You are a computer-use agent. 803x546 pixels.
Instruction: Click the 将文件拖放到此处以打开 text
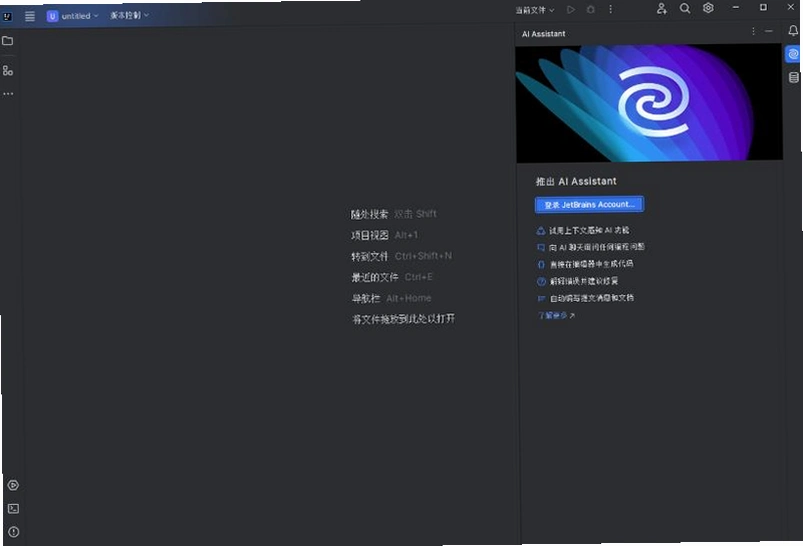coord(404,319)
